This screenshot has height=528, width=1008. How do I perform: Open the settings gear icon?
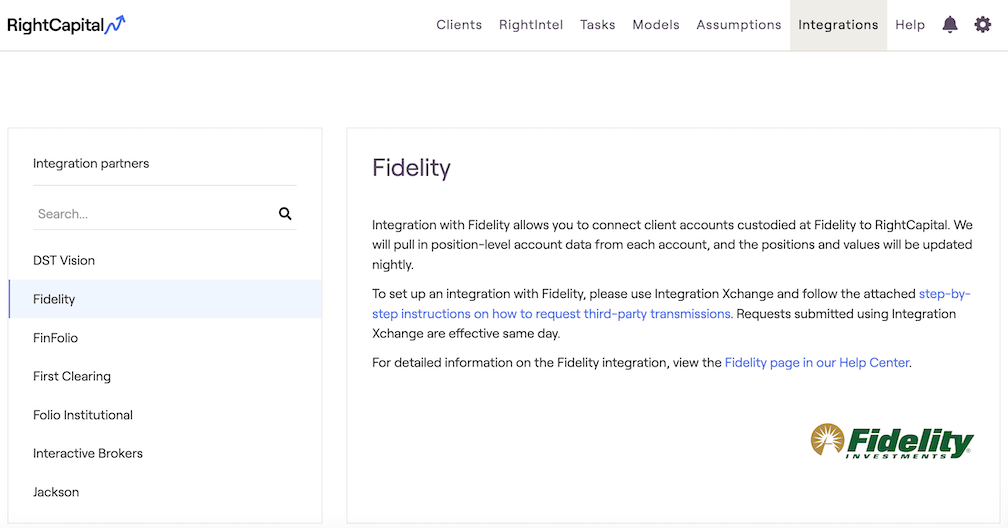click(982, 24)
